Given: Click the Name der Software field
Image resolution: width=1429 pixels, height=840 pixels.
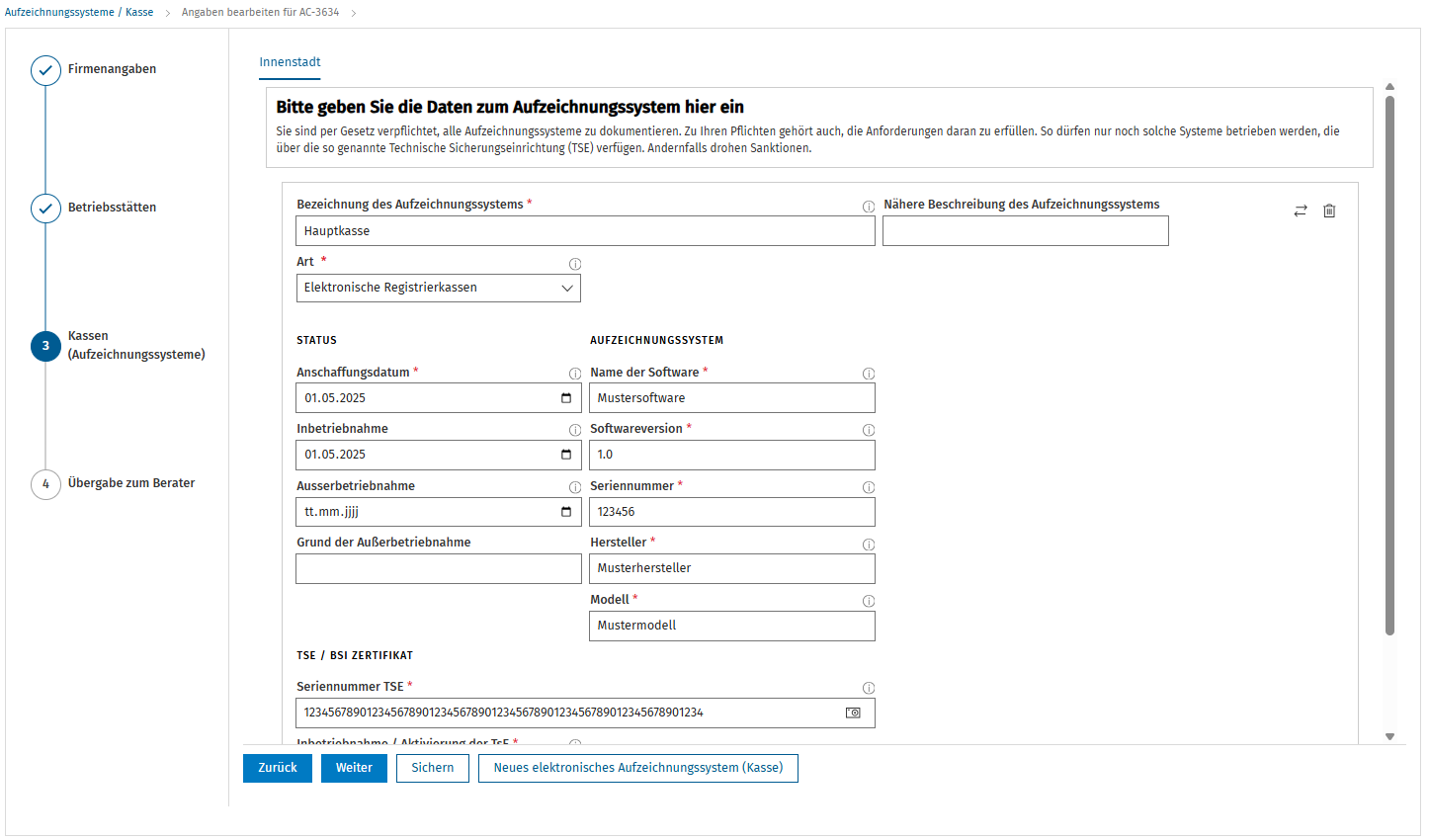Looking at the screenshot, I should pyautogui.click(x=732, y=398).
